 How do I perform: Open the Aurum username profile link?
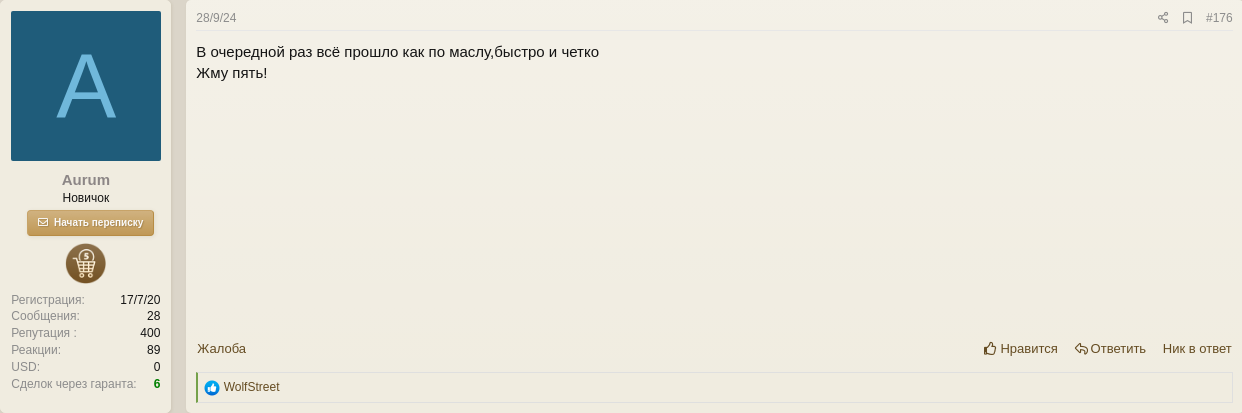(86, 180)
